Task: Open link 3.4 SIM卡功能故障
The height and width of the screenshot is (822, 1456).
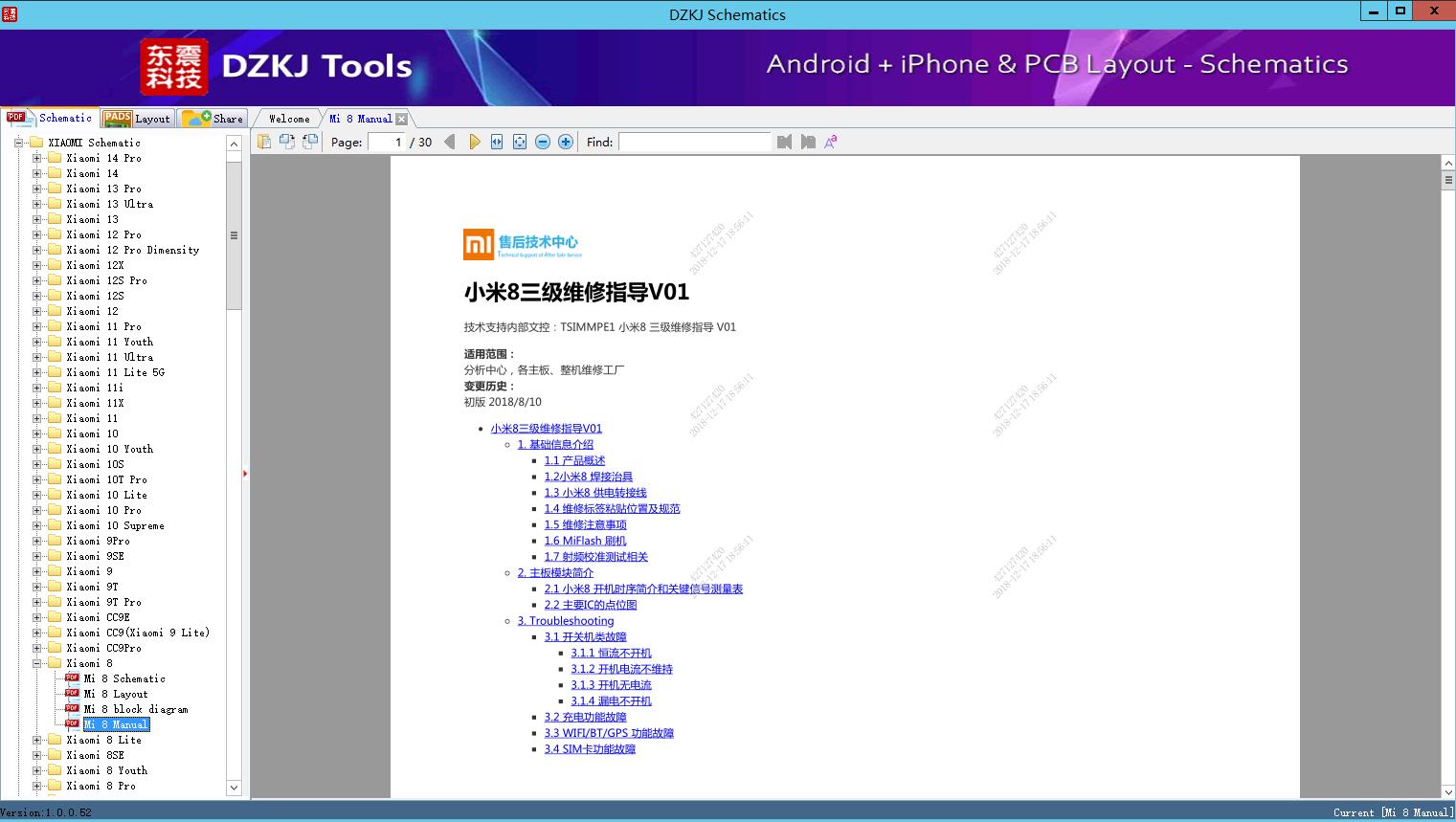Action: click(590, 749)
